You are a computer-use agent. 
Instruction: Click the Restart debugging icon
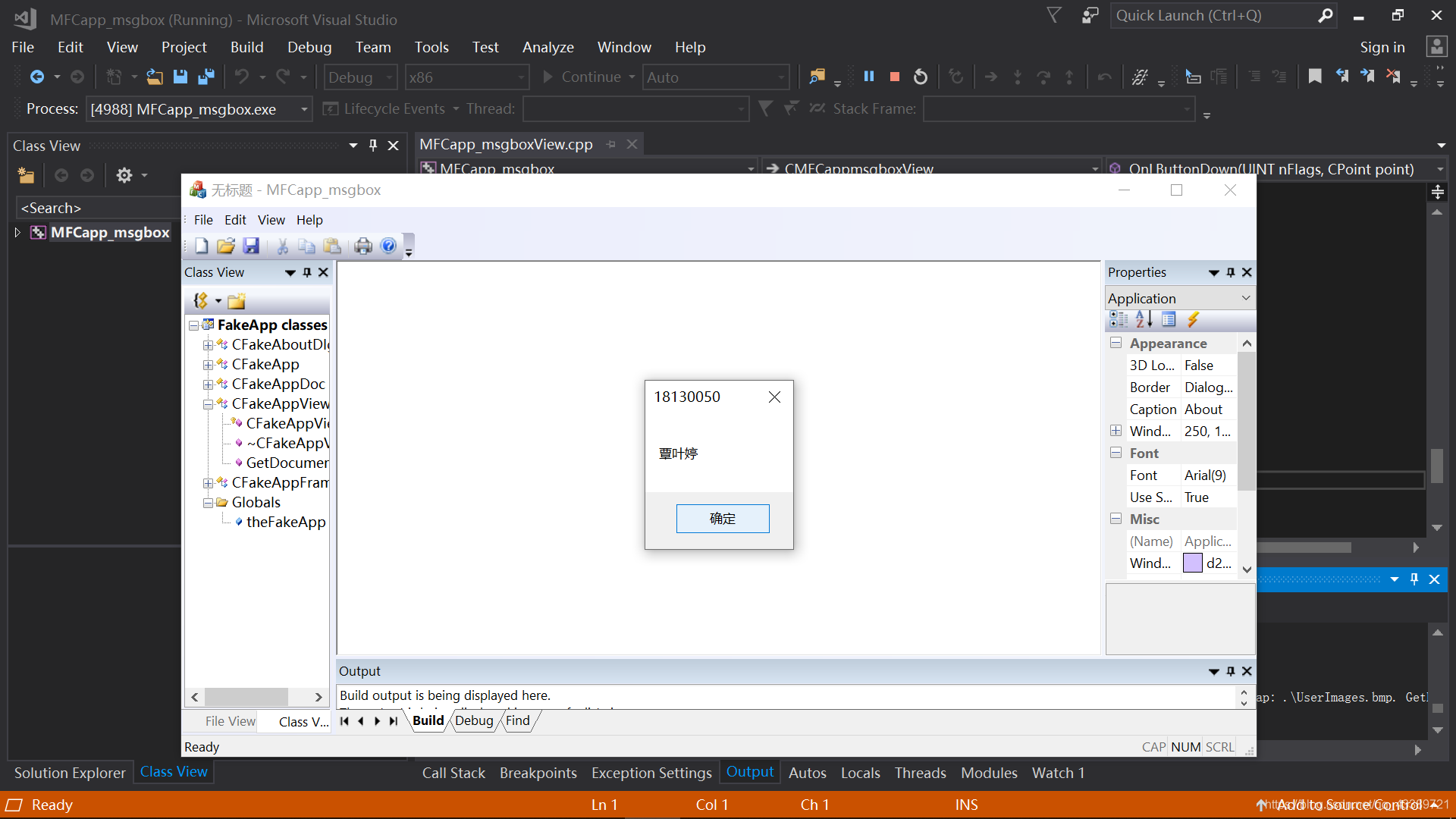click(x=920, y=77)
